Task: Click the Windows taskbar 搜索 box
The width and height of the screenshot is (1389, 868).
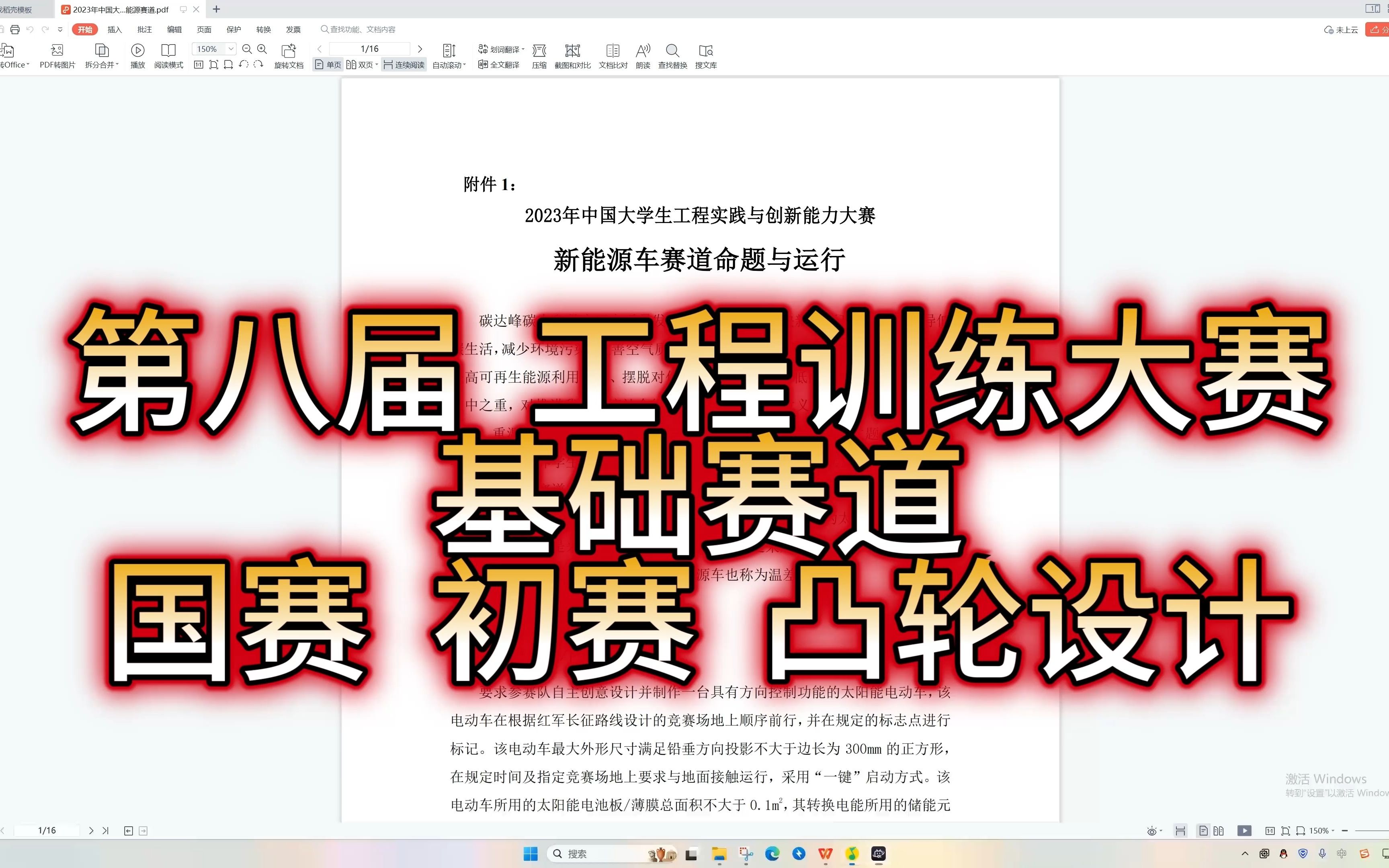Action: pos(613,854)
